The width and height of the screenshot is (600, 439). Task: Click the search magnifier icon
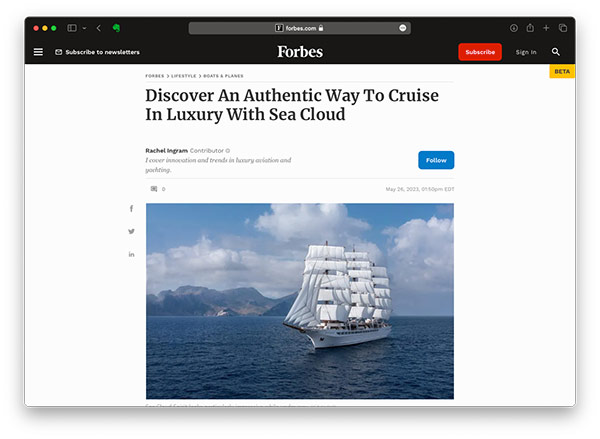coord(556,52)
